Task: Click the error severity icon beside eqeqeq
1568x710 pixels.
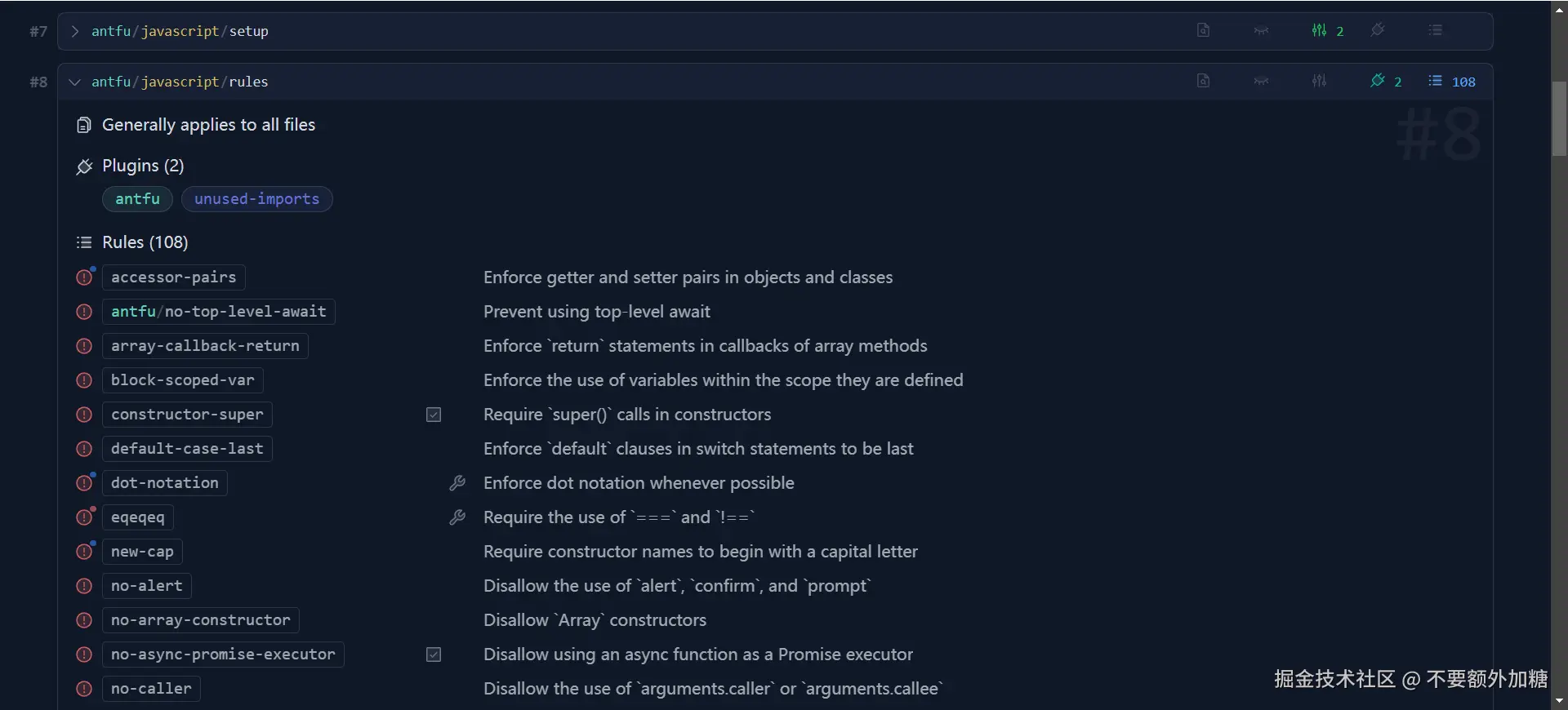Action: click(x=84, y=517)
